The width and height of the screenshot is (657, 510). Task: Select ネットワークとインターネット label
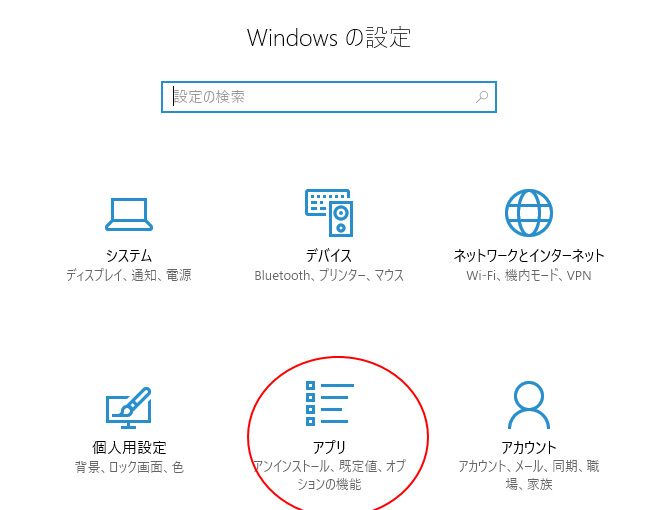pos(529,255)
